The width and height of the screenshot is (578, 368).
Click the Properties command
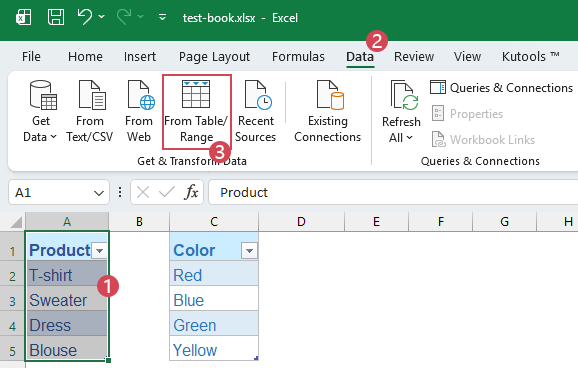(x=467, y=114)
